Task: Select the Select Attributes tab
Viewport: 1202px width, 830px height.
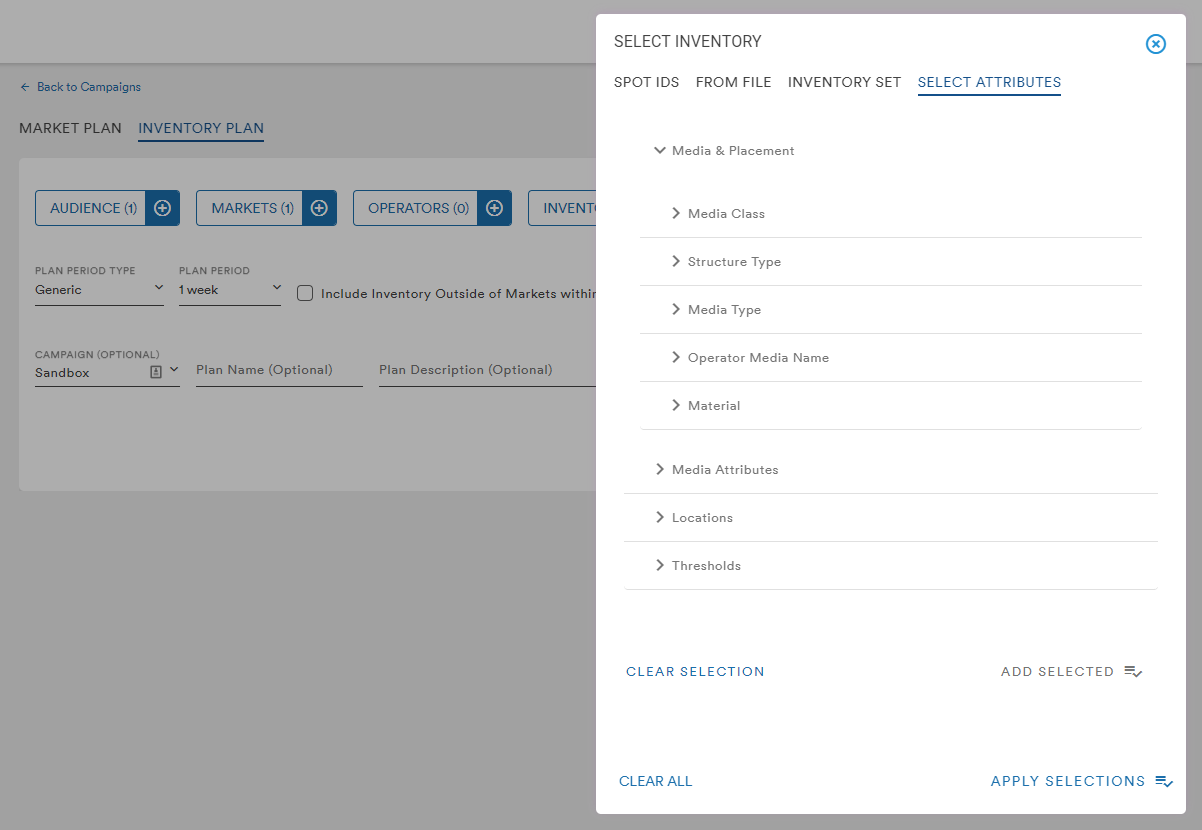Action: [989, 83]
